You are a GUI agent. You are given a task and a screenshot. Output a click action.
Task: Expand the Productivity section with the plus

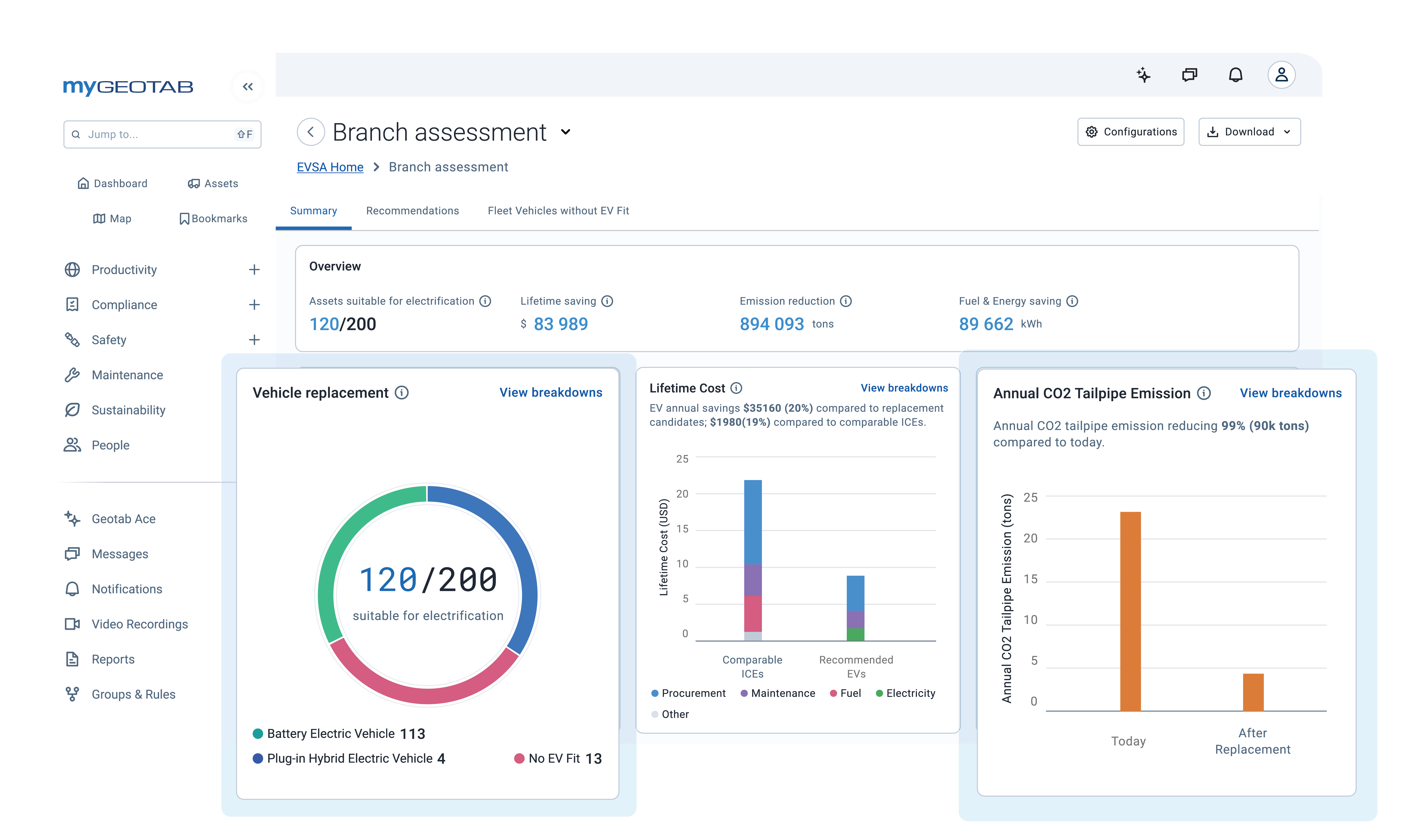coord(255,269)
